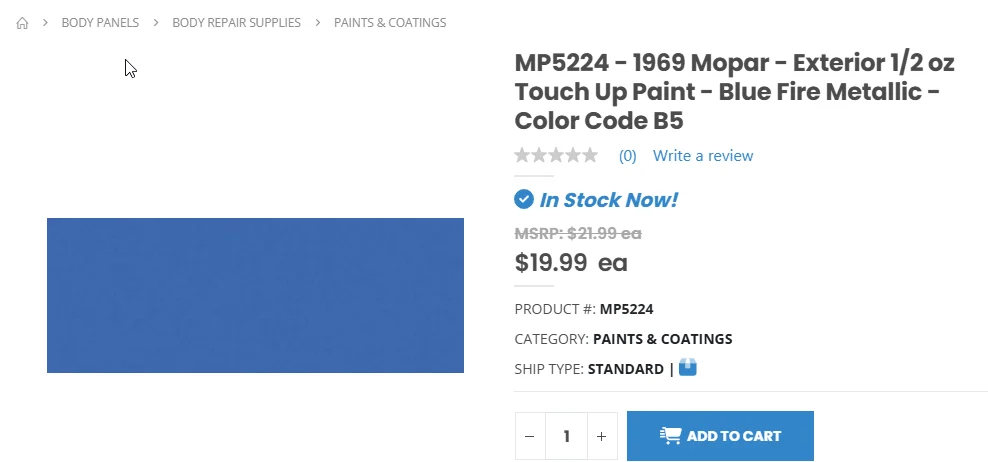The height and width of the screenshot is (462, 988).
Task: Click the fifth rating star
Action: pyautogui.click(x=590, y=155)
